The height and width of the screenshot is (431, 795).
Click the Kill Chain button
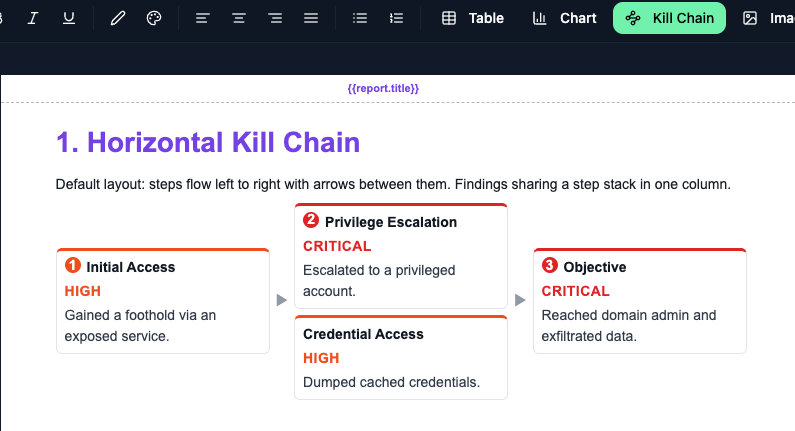(669, 18)
